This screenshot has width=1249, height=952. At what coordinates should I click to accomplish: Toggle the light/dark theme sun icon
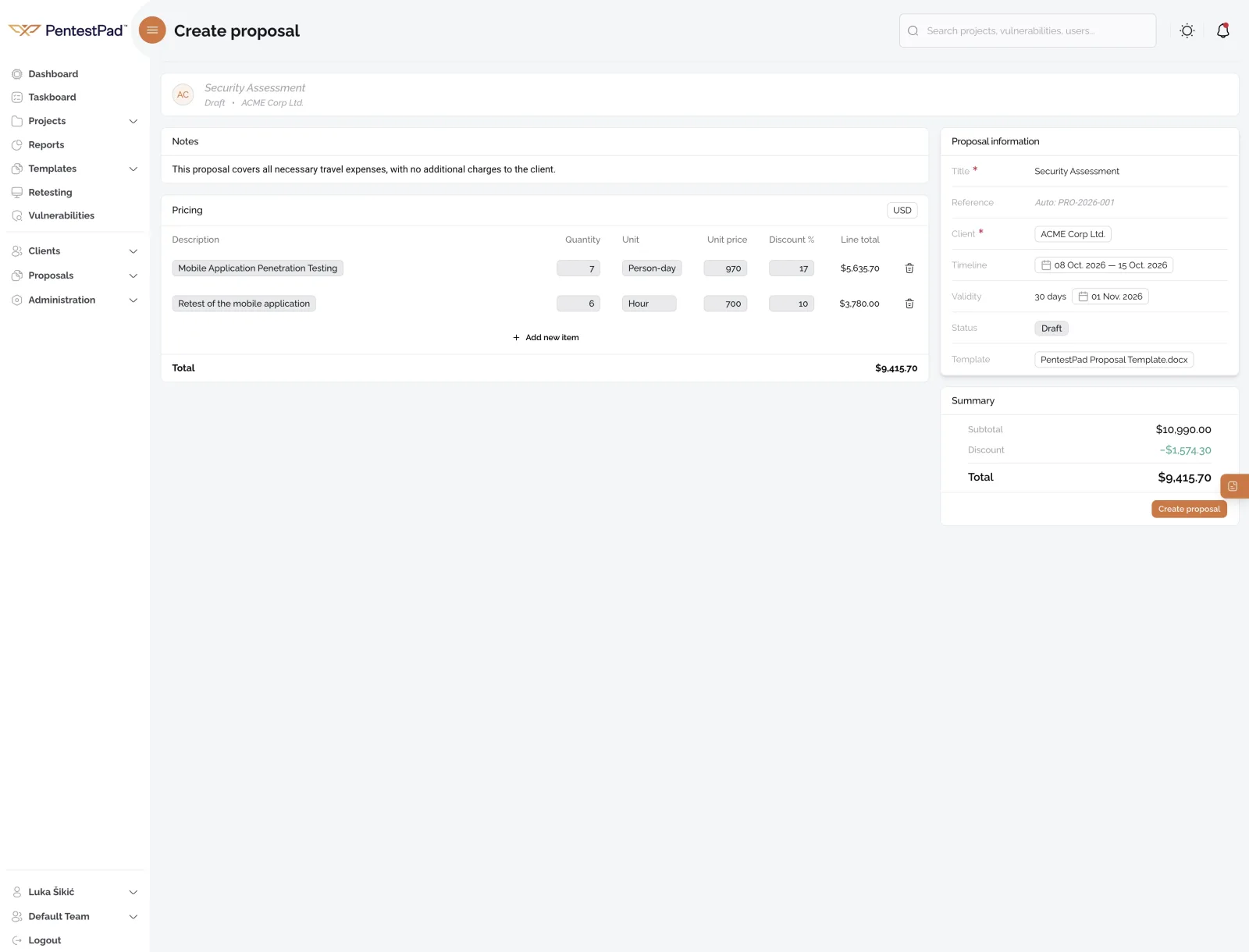click(x=1187, y=31)
